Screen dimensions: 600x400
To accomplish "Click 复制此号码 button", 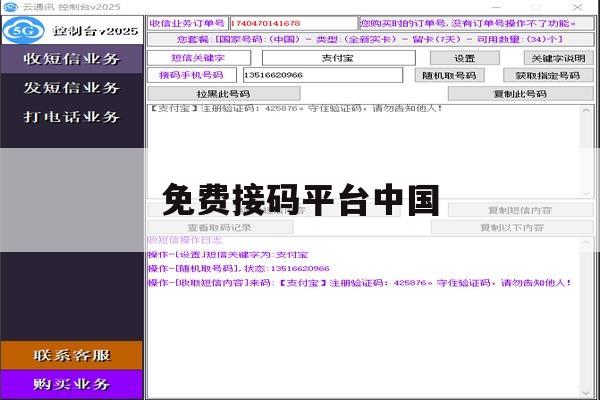I will point(520,94).
